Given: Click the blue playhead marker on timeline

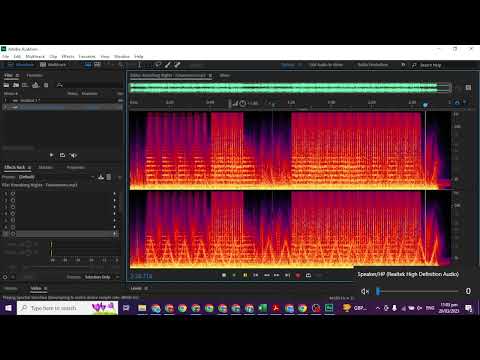Looking at the screenshot, I should (x=425, y=105).
